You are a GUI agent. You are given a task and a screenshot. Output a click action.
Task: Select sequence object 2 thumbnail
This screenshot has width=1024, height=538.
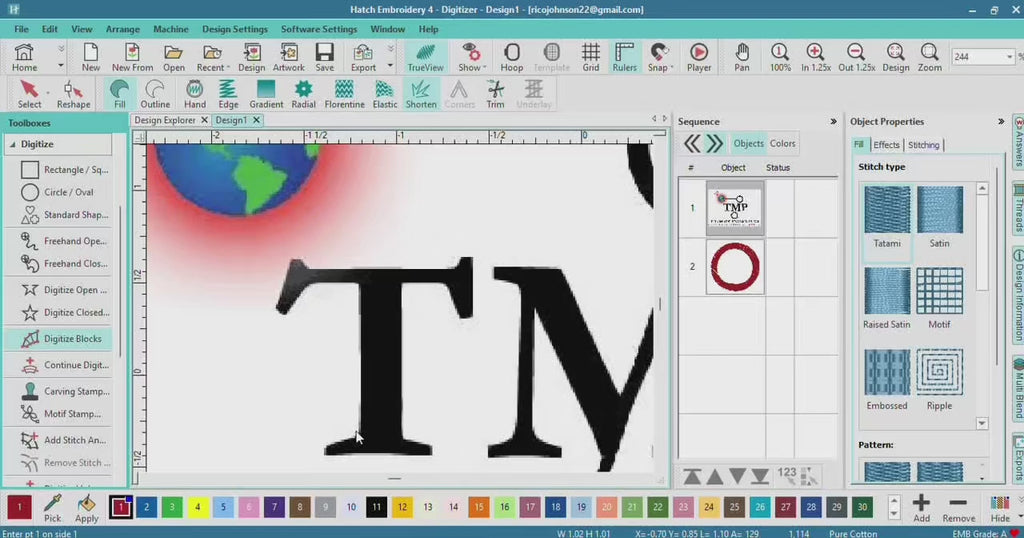(x=735, y=266)
